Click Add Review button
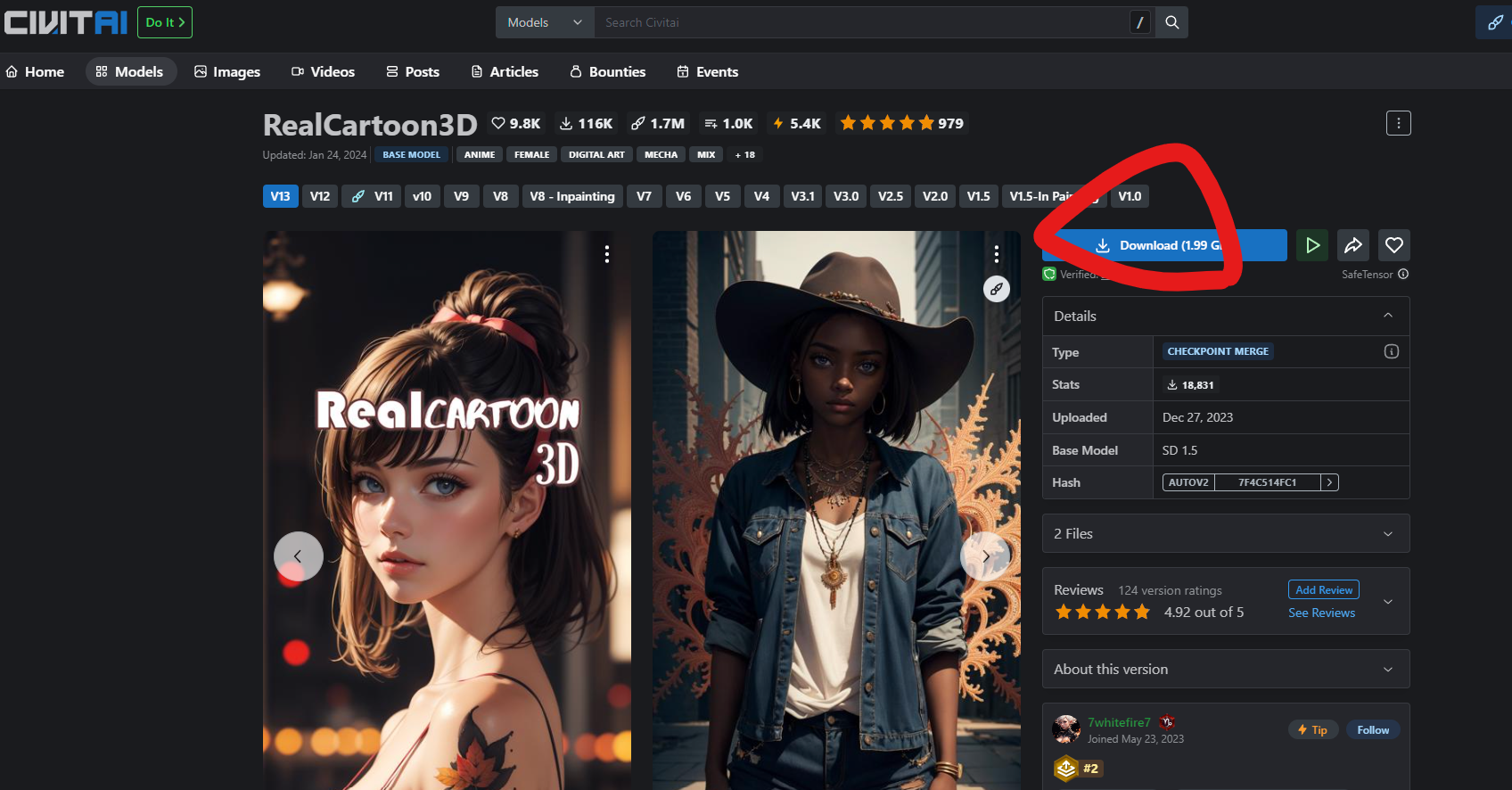This screenshot has width=1512, height=790. coord(1324,589)
